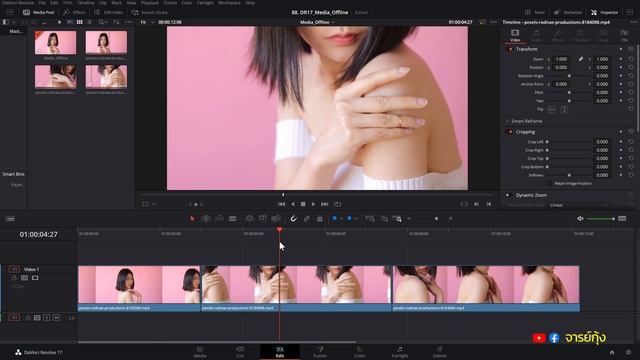Screen dimensions: 640x360
Task: Toggle Video 1 track enable icon
Action: [x=35, y=278]
